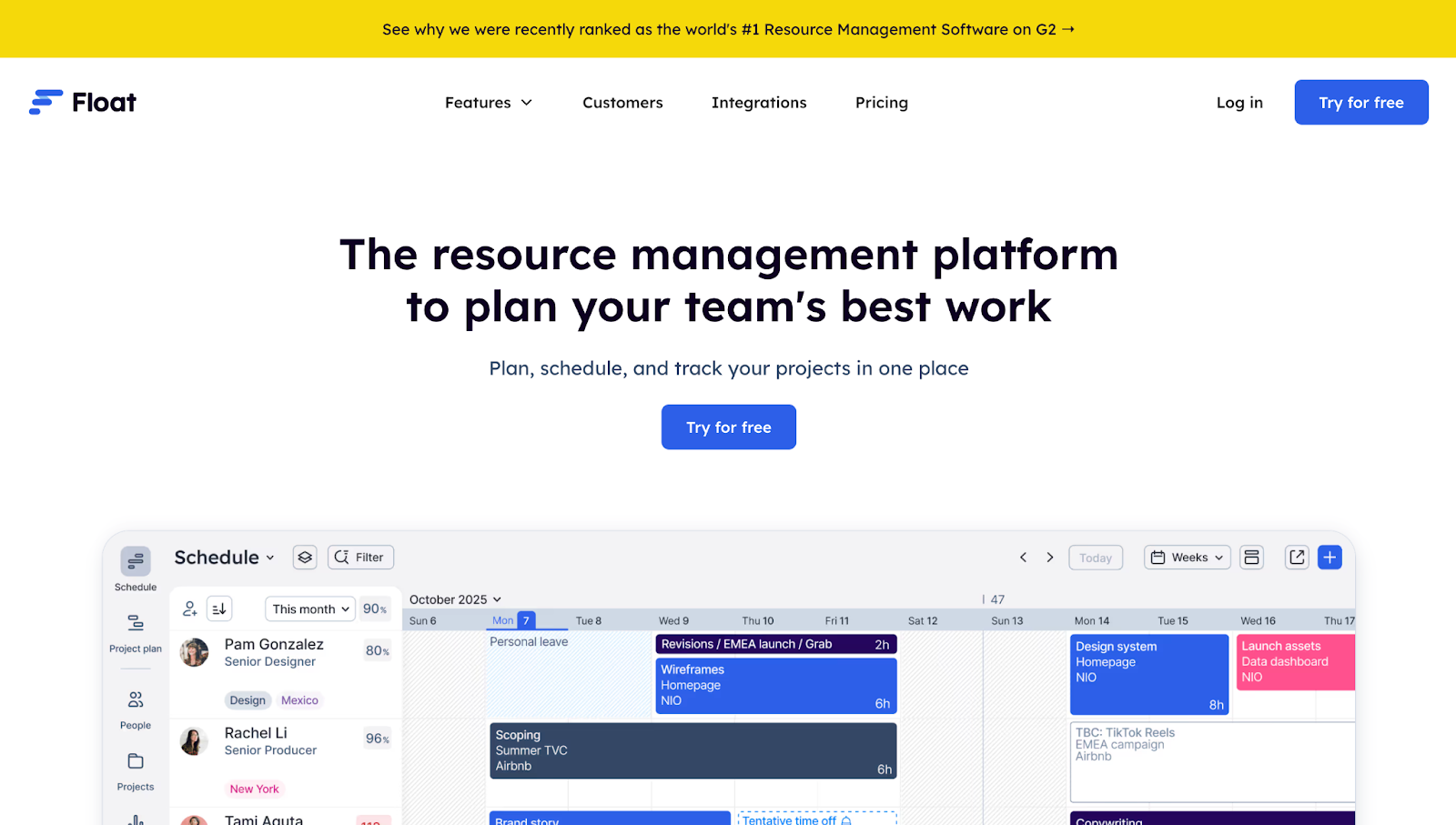
Task: Click Try for free in header
Action: [x=1361, y=103]
